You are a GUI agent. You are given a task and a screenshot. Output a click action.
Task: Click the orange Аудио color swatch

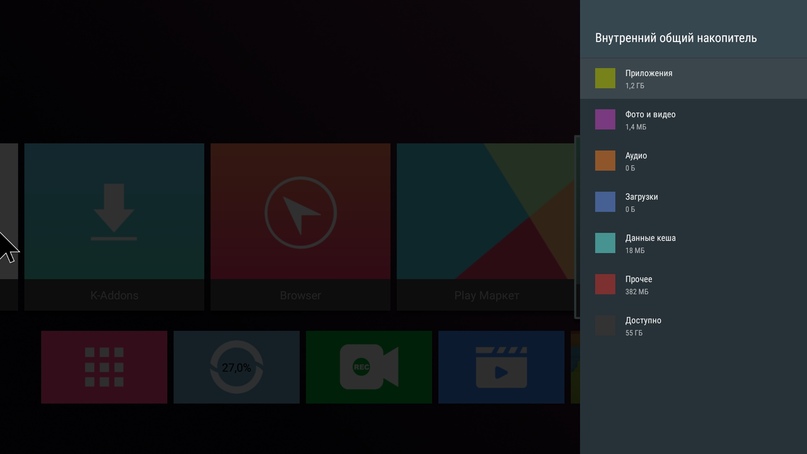click(x=605, y=161)
